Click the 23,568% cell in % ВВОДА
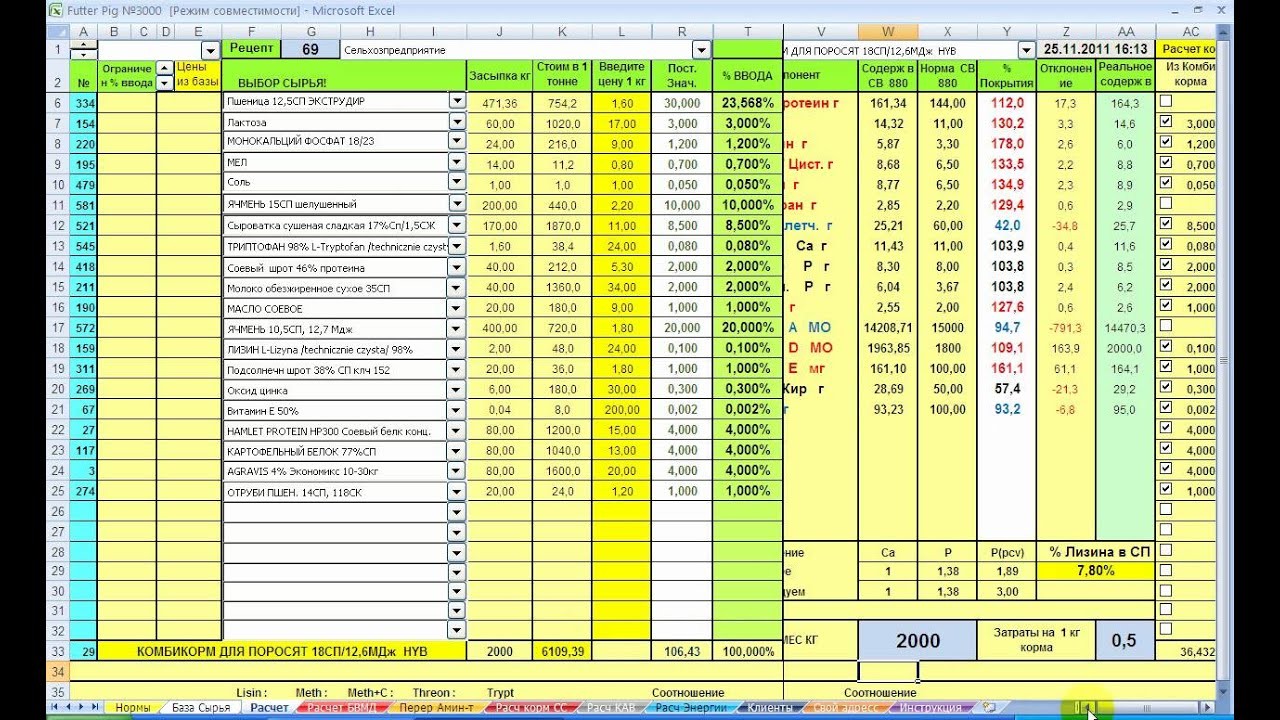Screen dimensions: 1280x720 (747, 102)
